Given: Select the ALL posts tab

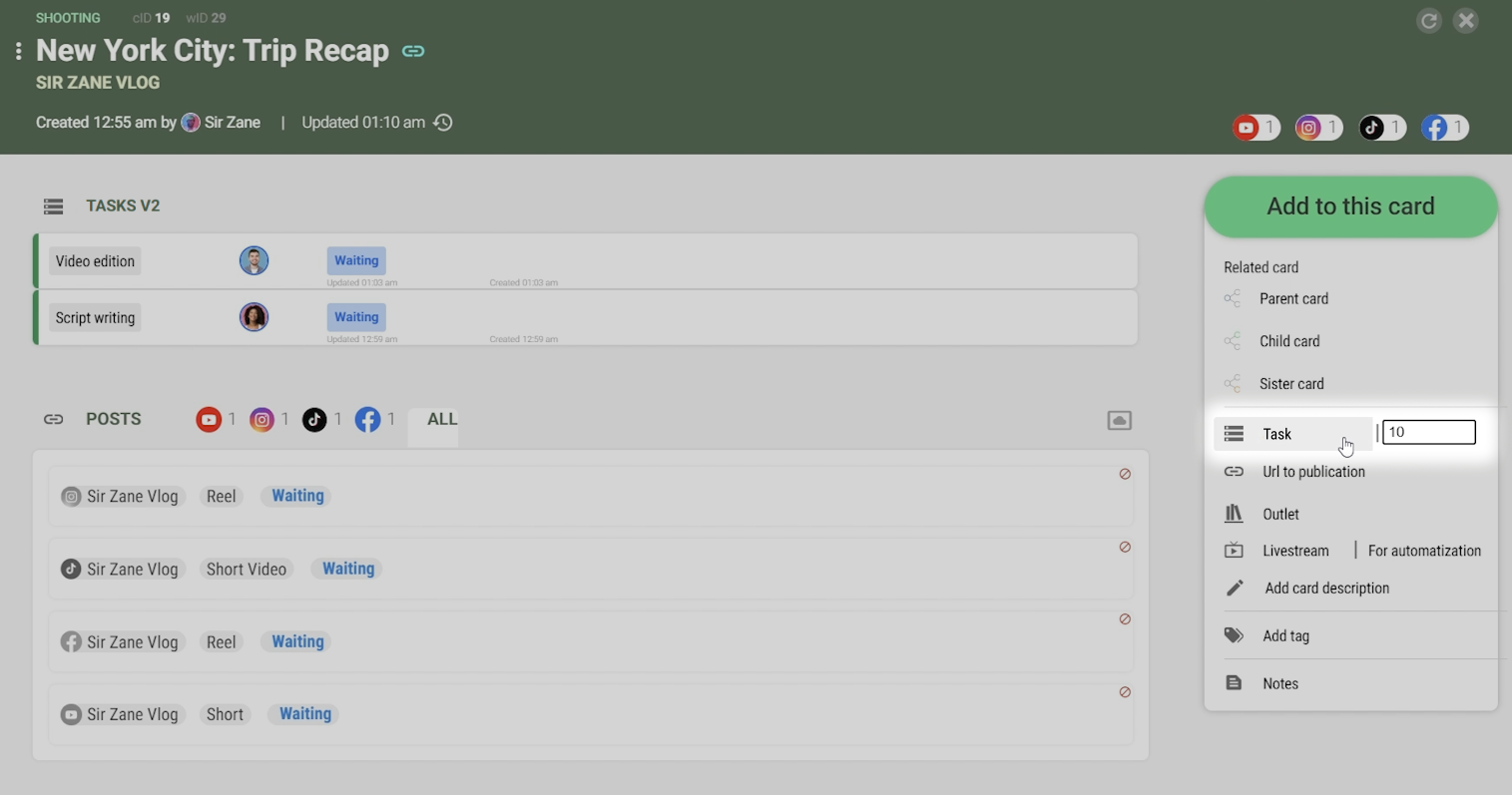Looking at the screenshot, I should point(442,420).
